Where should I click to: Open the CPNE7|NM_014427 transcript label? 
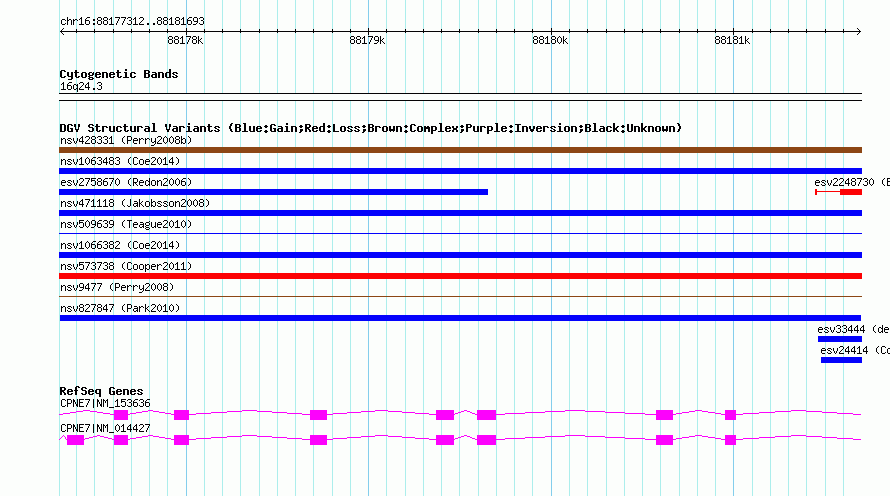coord(105,428)
